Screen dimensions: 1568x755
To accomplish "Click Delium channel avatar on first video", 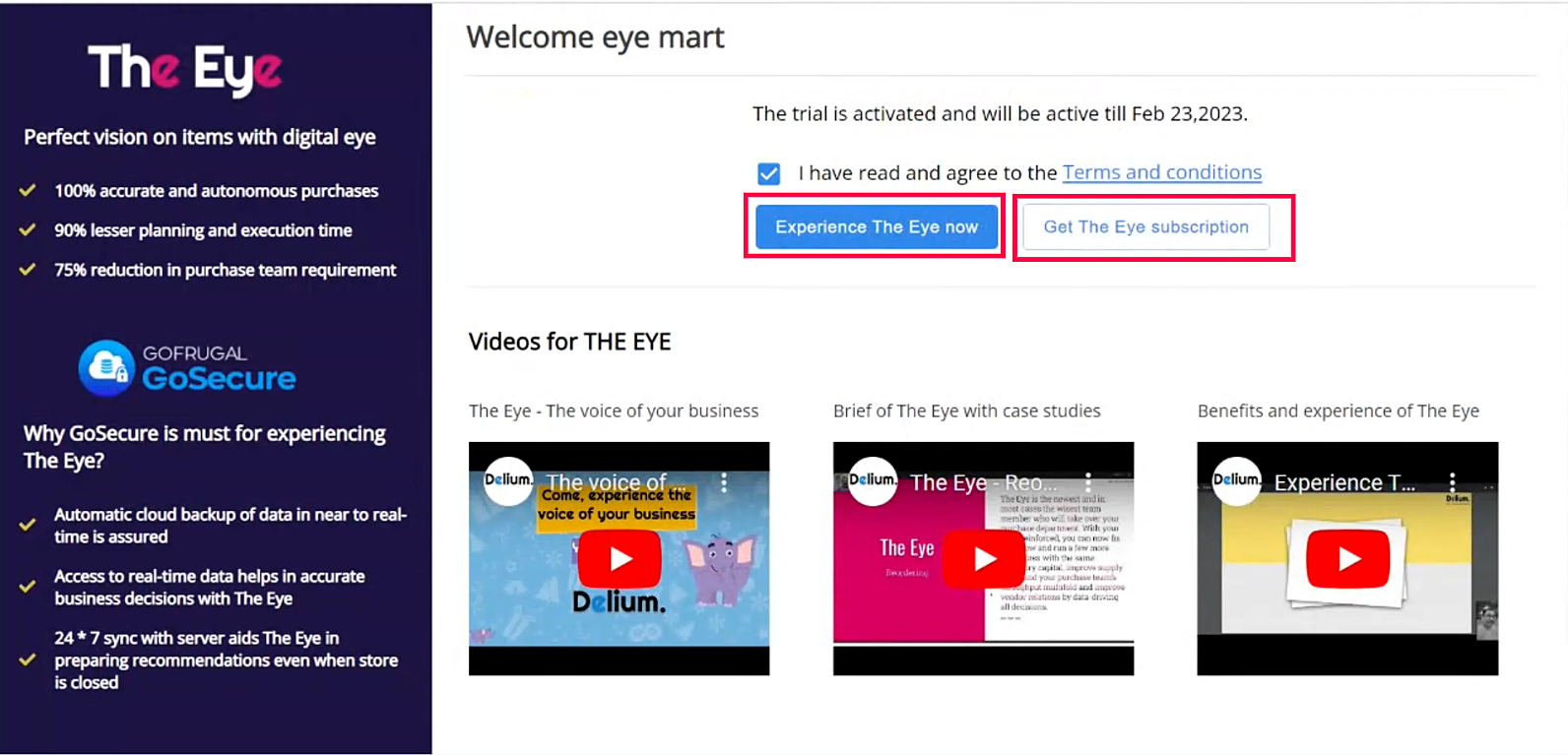I will click(x=508, y=480).
